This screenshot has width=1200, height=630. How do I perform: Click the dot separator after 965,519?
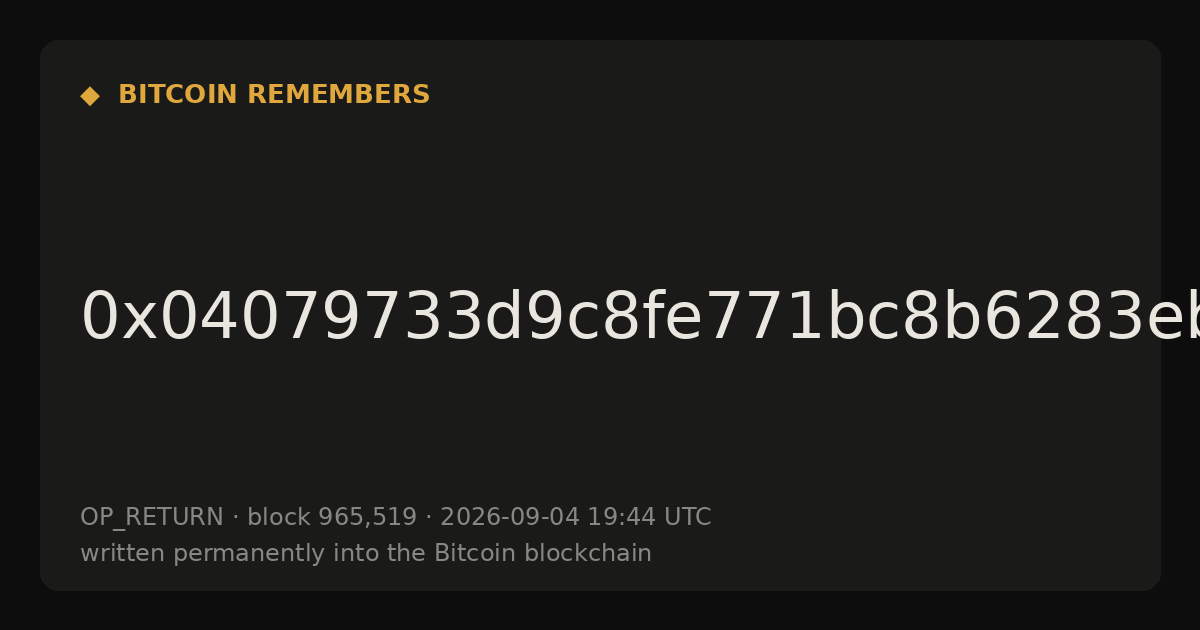pos(428,518)
